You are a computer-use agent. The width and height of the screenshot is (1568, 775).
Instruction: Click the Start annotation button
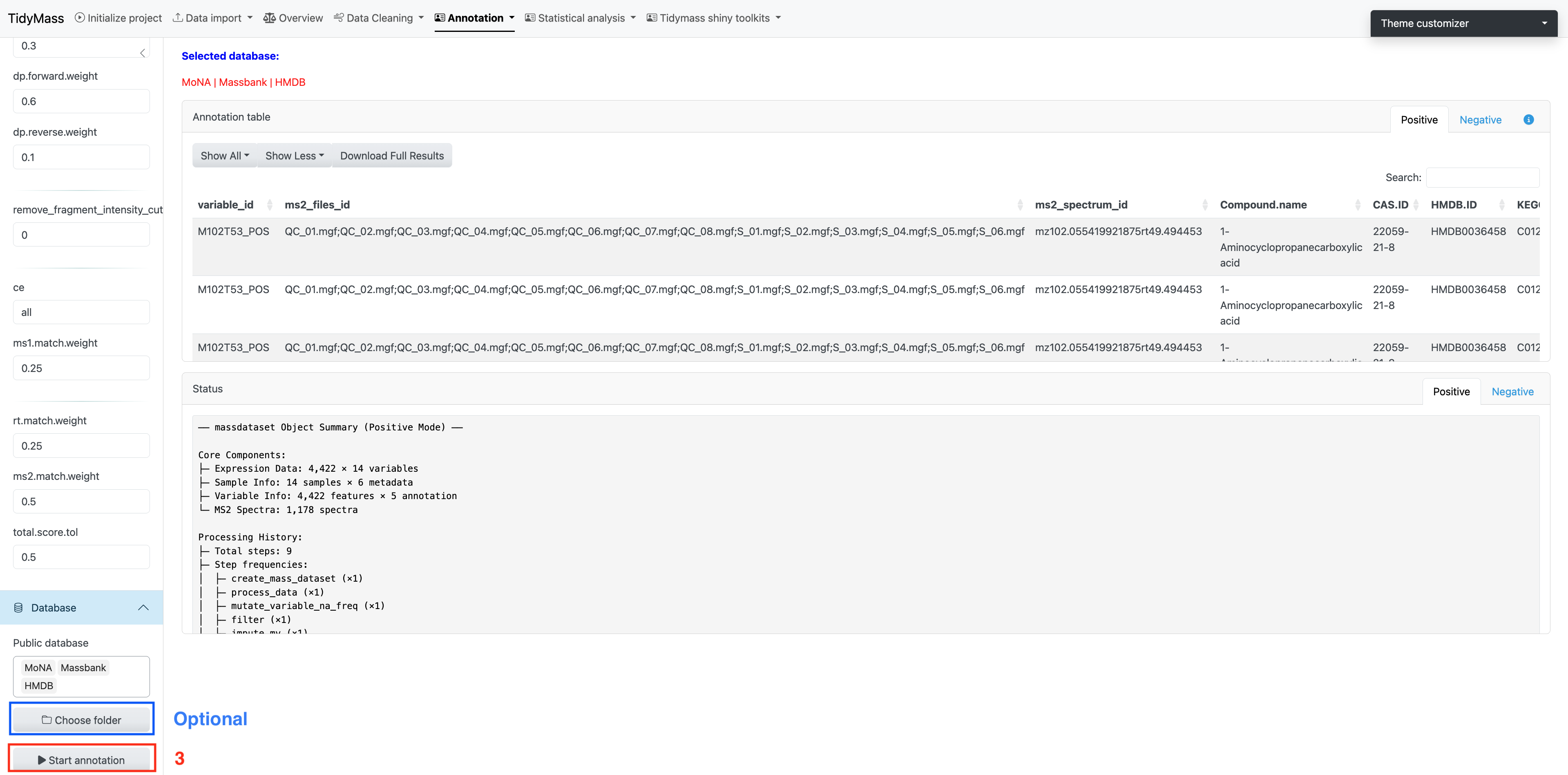(82, 760)
